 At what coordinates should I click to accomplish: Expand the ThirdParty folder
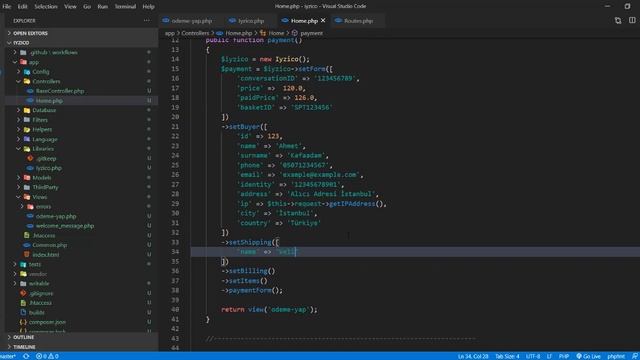click(18, 187)
